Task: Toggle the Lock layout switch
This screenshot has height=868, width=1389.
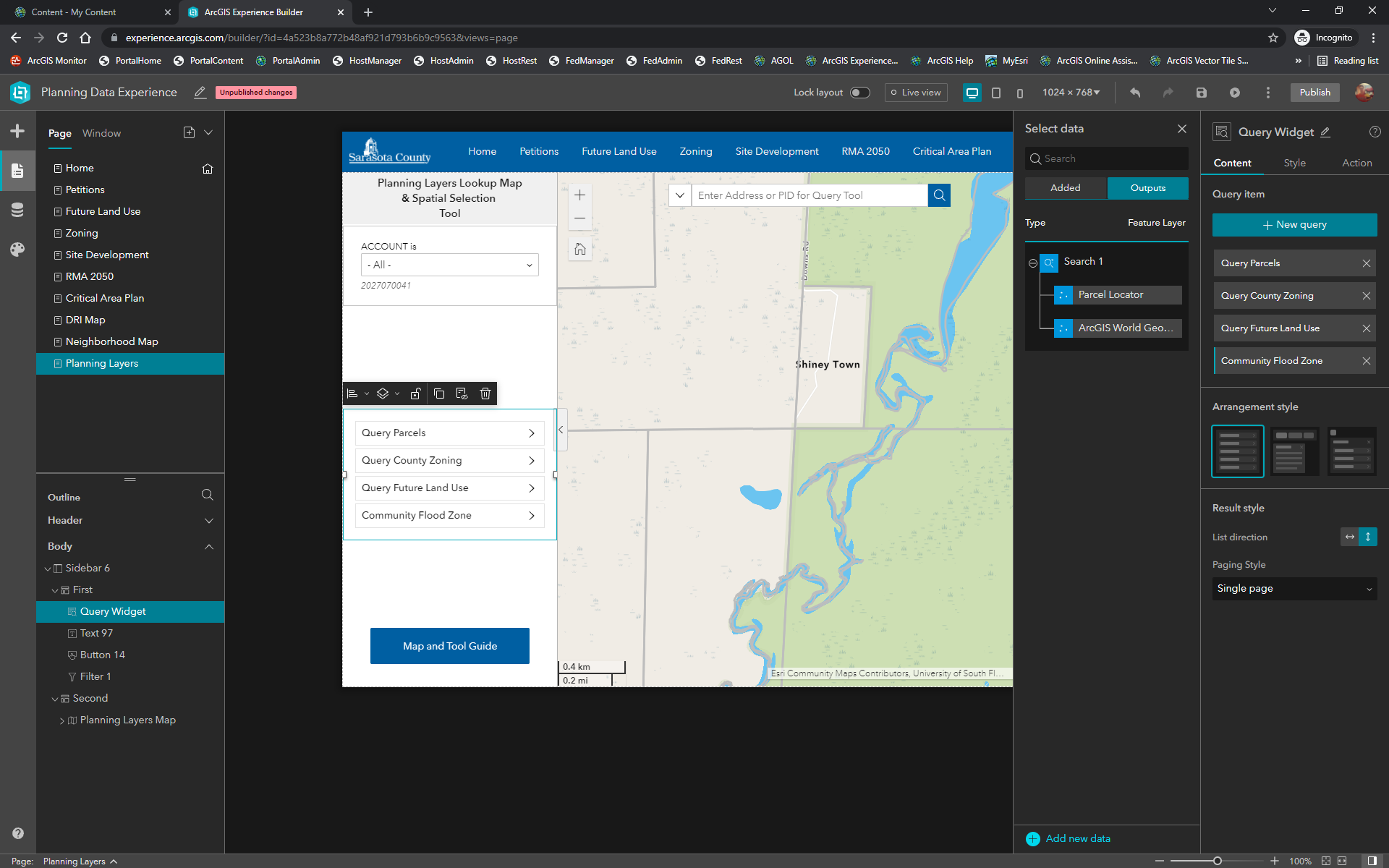Action: click(859, 93)
